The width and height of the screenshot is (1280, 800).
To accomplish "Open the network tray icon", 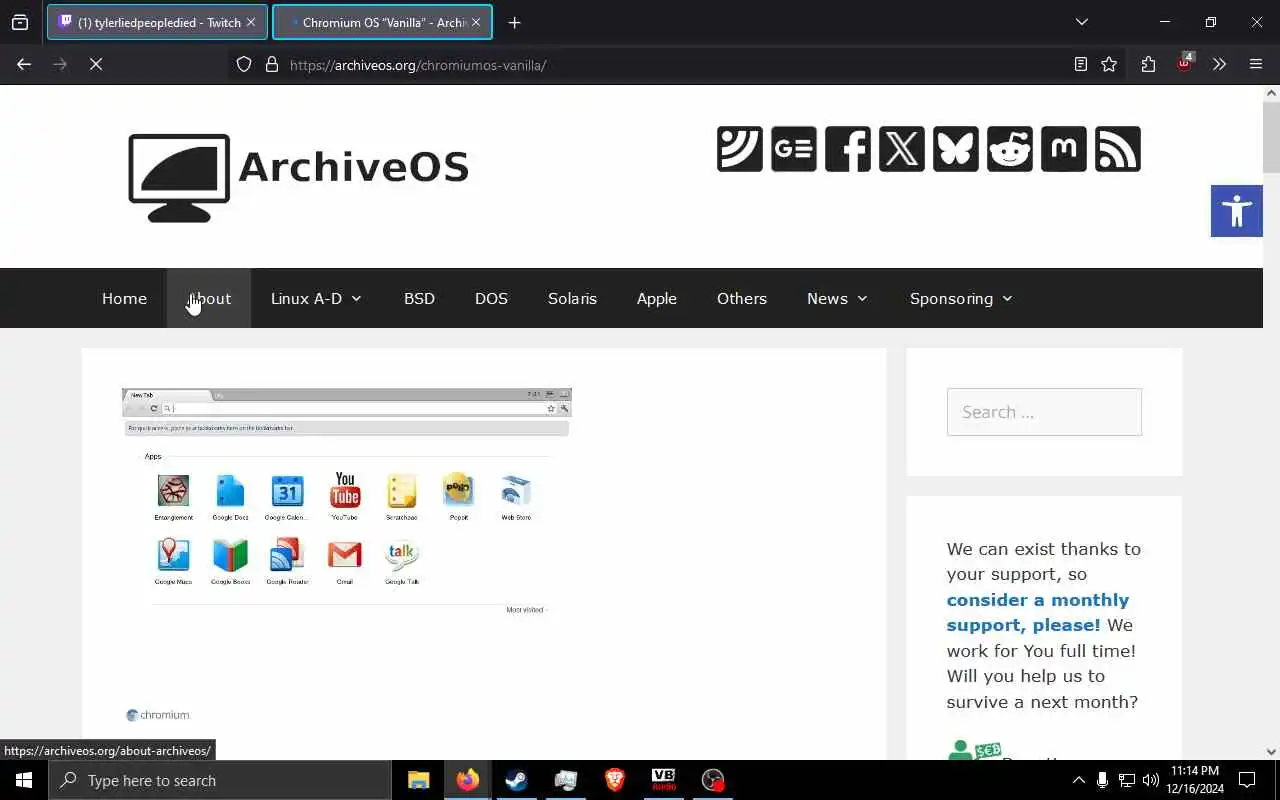I will tap(1126, 780).
